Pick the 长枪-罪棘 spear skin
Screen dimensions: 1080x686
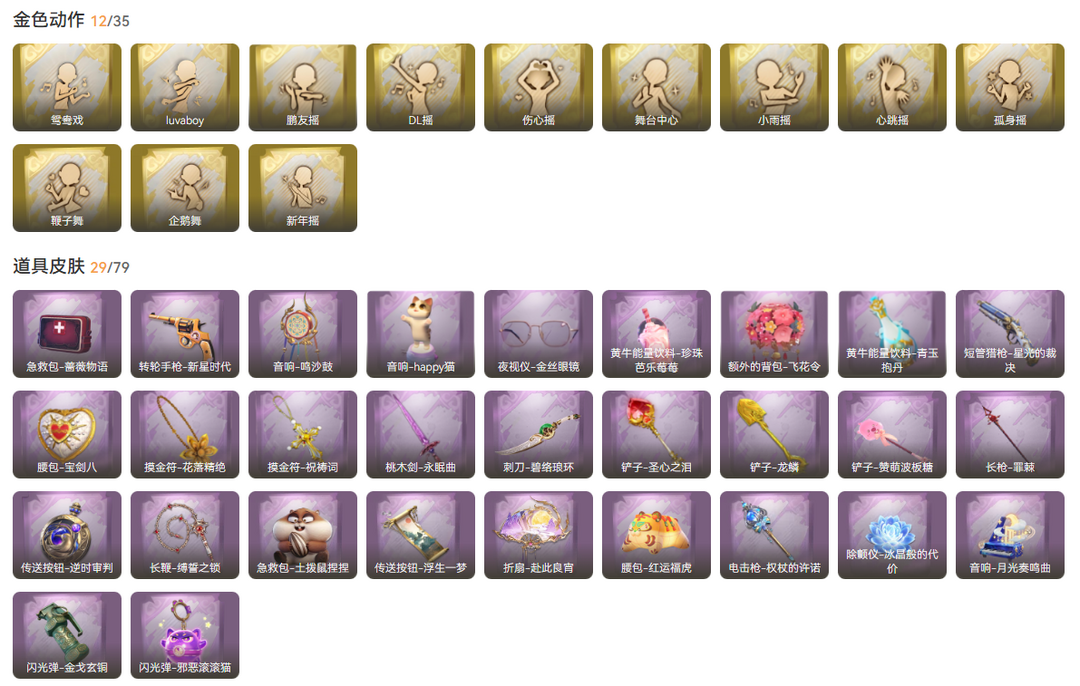(1010, 435)
